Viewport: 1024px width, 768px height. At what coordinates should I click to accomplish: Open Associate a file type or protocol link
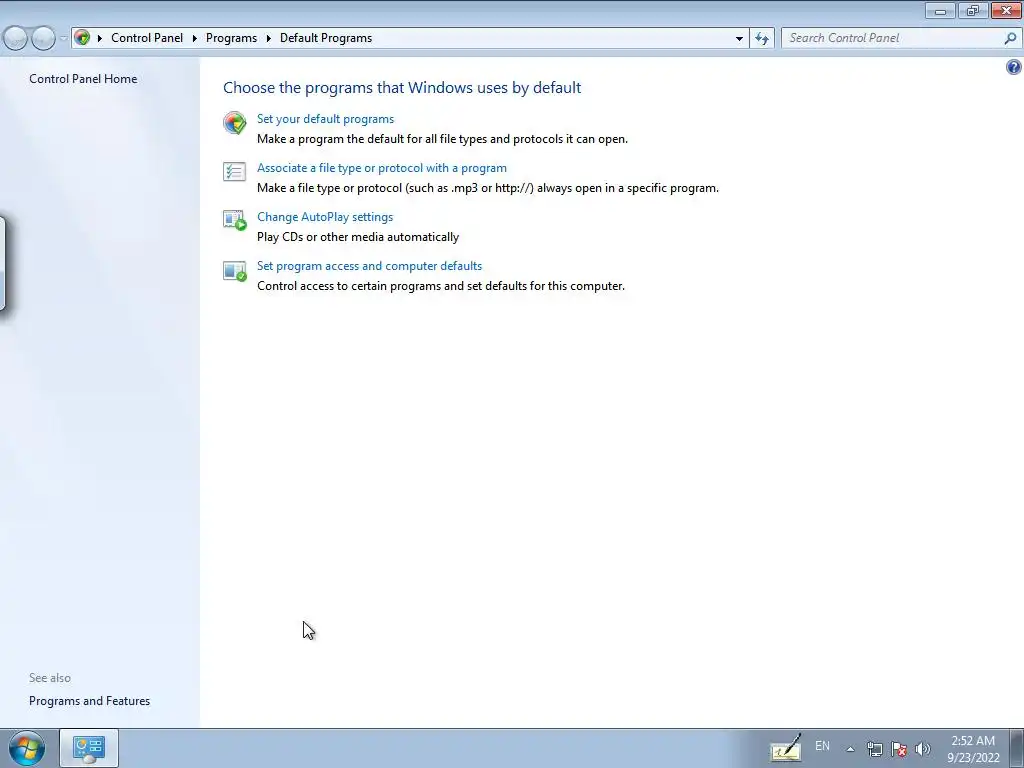tap(381, 168)
